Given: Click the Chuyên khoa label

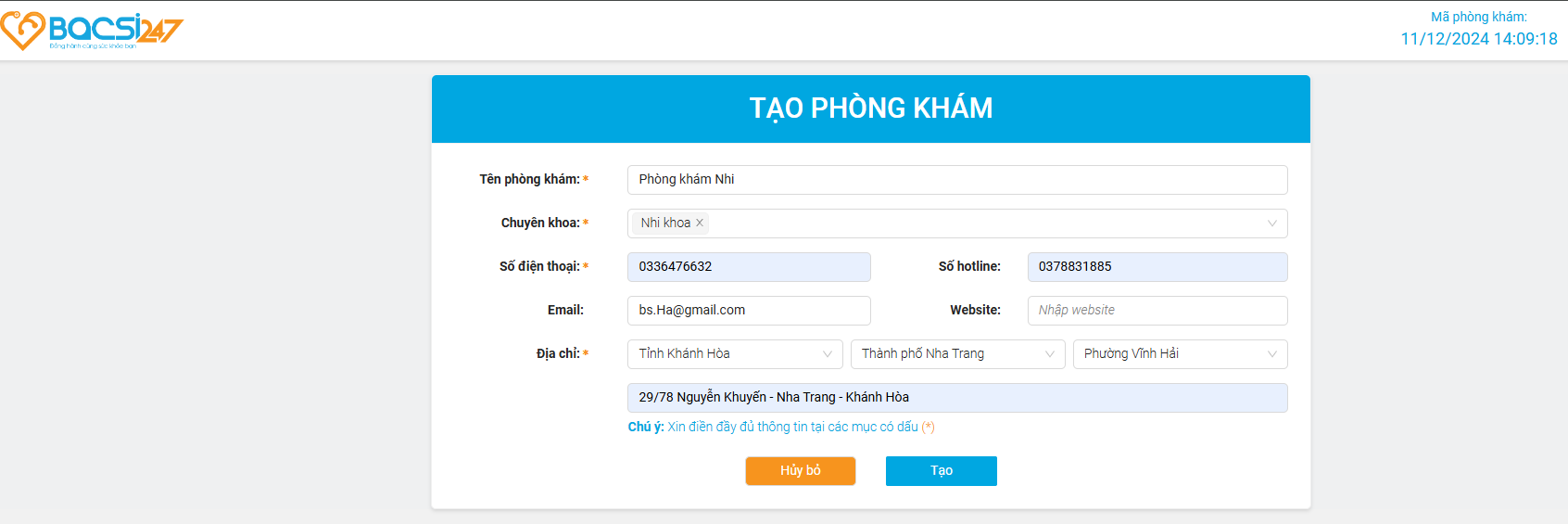Looking at the screenshot, I should pyautogui.click(x=540, y=223).
